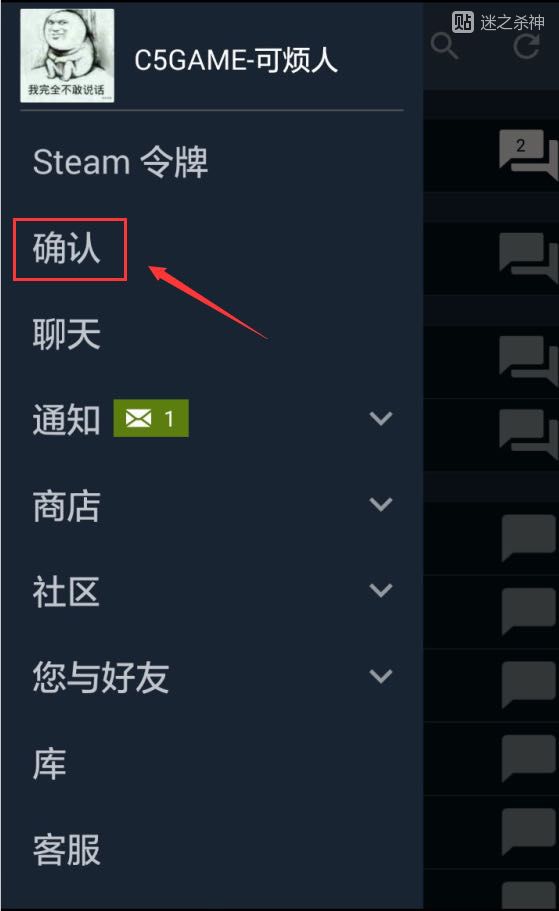Open the second chat bubble icon in list
Viewport: 559px width, 911px height.
click(528, 257)
